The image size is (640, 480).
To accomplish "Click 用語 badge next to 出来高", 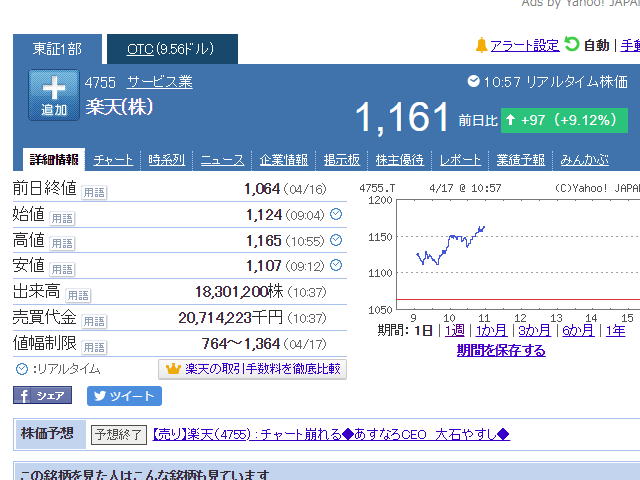I will (x=78, y=295).
